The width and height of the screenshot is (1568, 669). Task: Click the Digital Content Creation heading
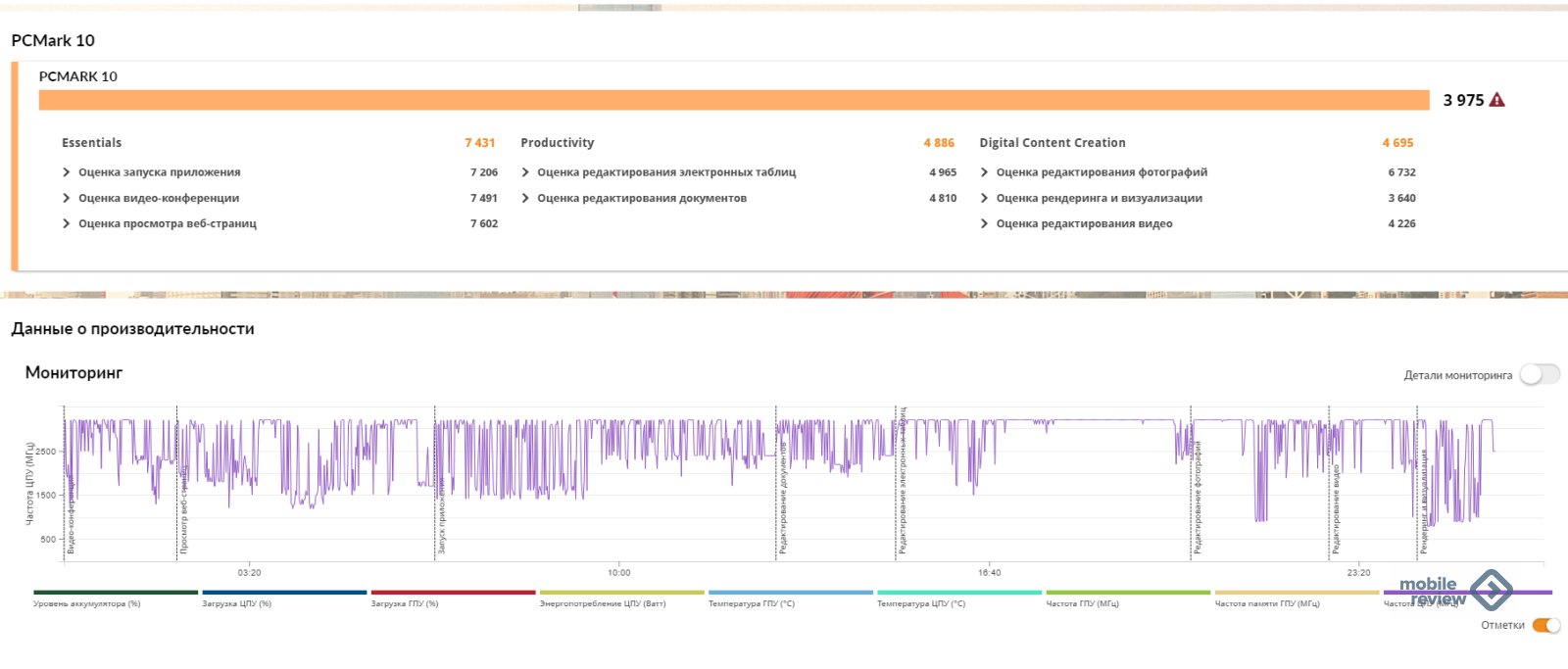1053,143
